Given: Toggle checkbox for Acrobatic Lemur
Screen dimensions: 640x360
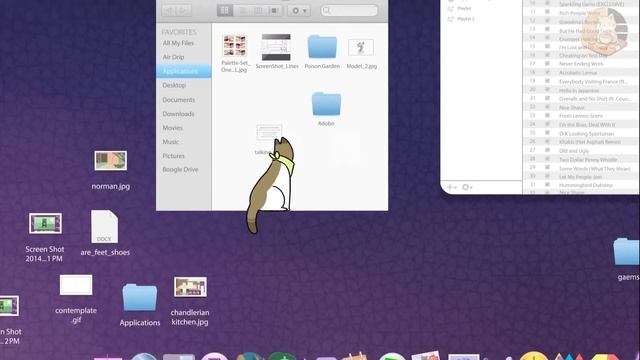Looking at the screenshot, I should coord(547,72).
